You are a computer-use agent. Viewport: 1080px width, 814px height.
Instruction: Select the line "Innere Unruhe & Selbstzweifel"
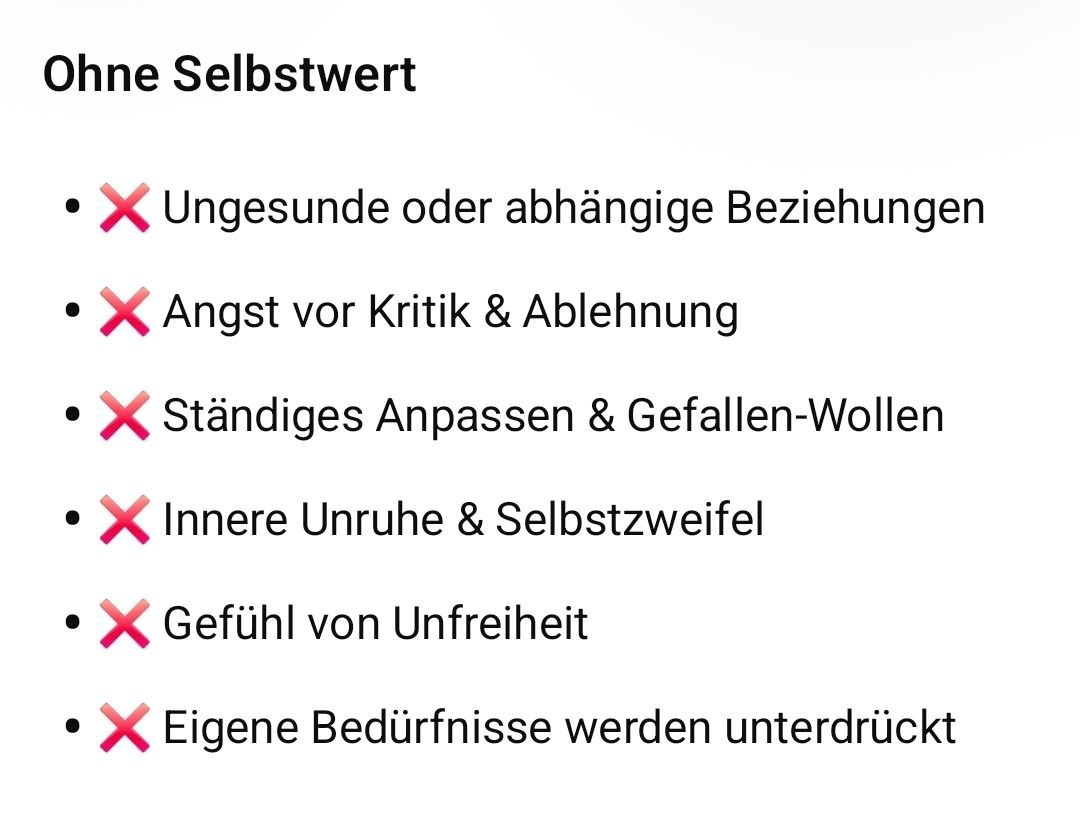click(x=463, y=521)
